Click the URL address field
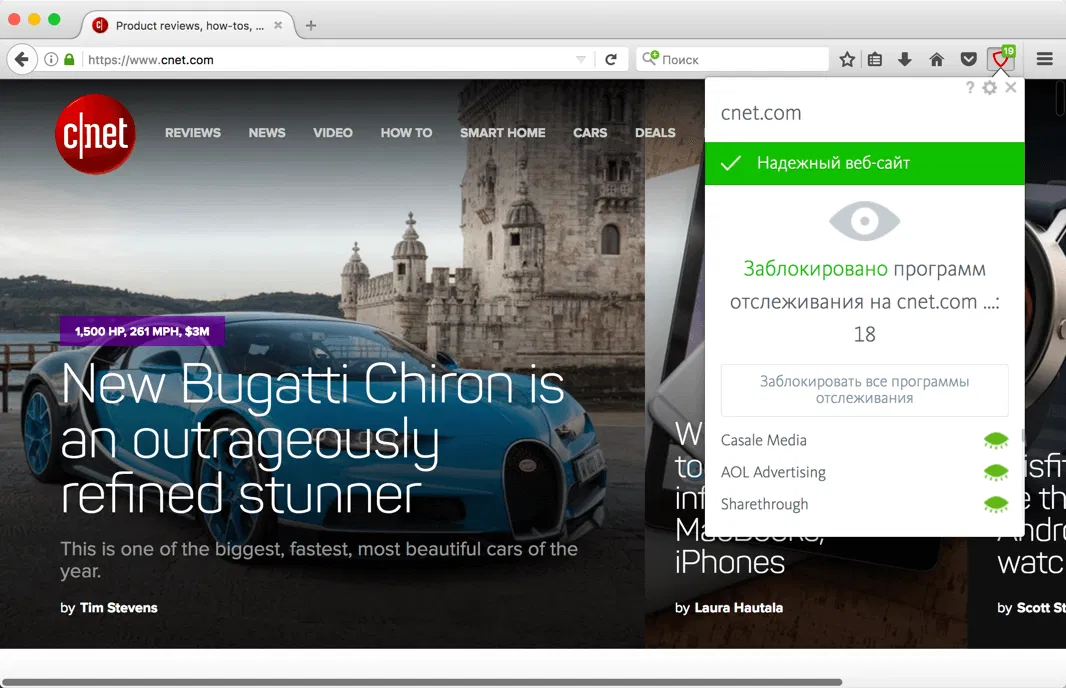The height and width of the screenshot is (688, 1066). pos(326,59)
